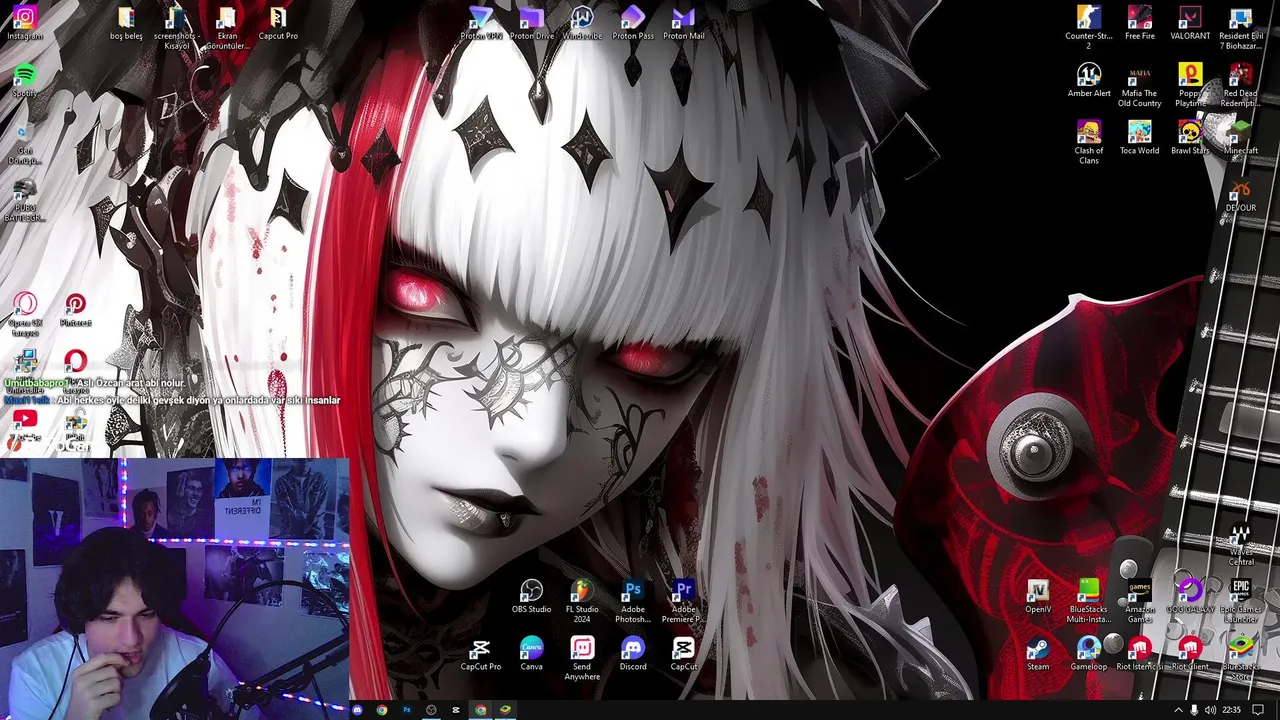This screenshot has height=720, width=1280.
Task: Launch the Riot Client shortcut
Action: click(1190, 654)
